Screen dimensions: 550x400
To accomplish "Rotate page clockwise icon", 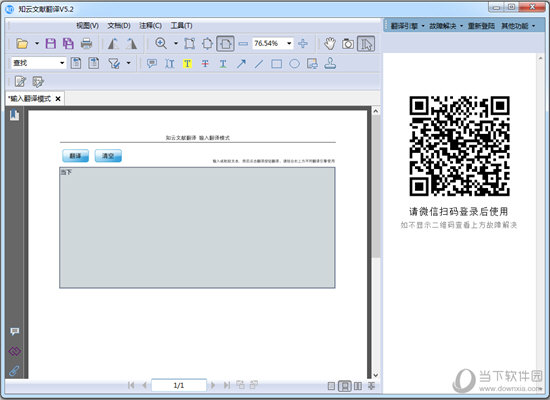I will (132, 44).
